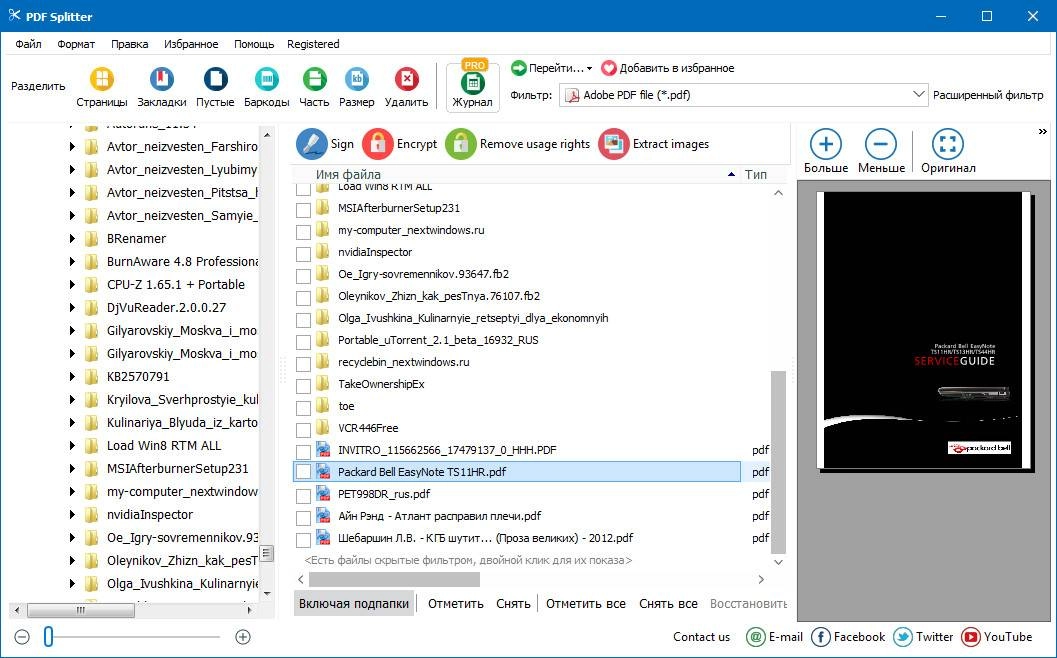The image size is (1057, 658).
Task: Check the TakeOwnershipEx folder box
Action: 303,384
